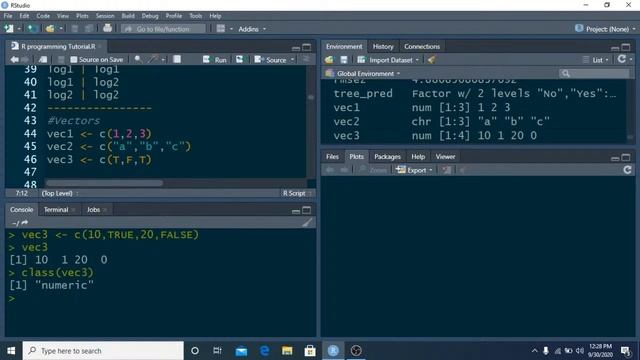Open the Session menu
The width and height of the screenshot is (640, 360).
pos(105,16)
